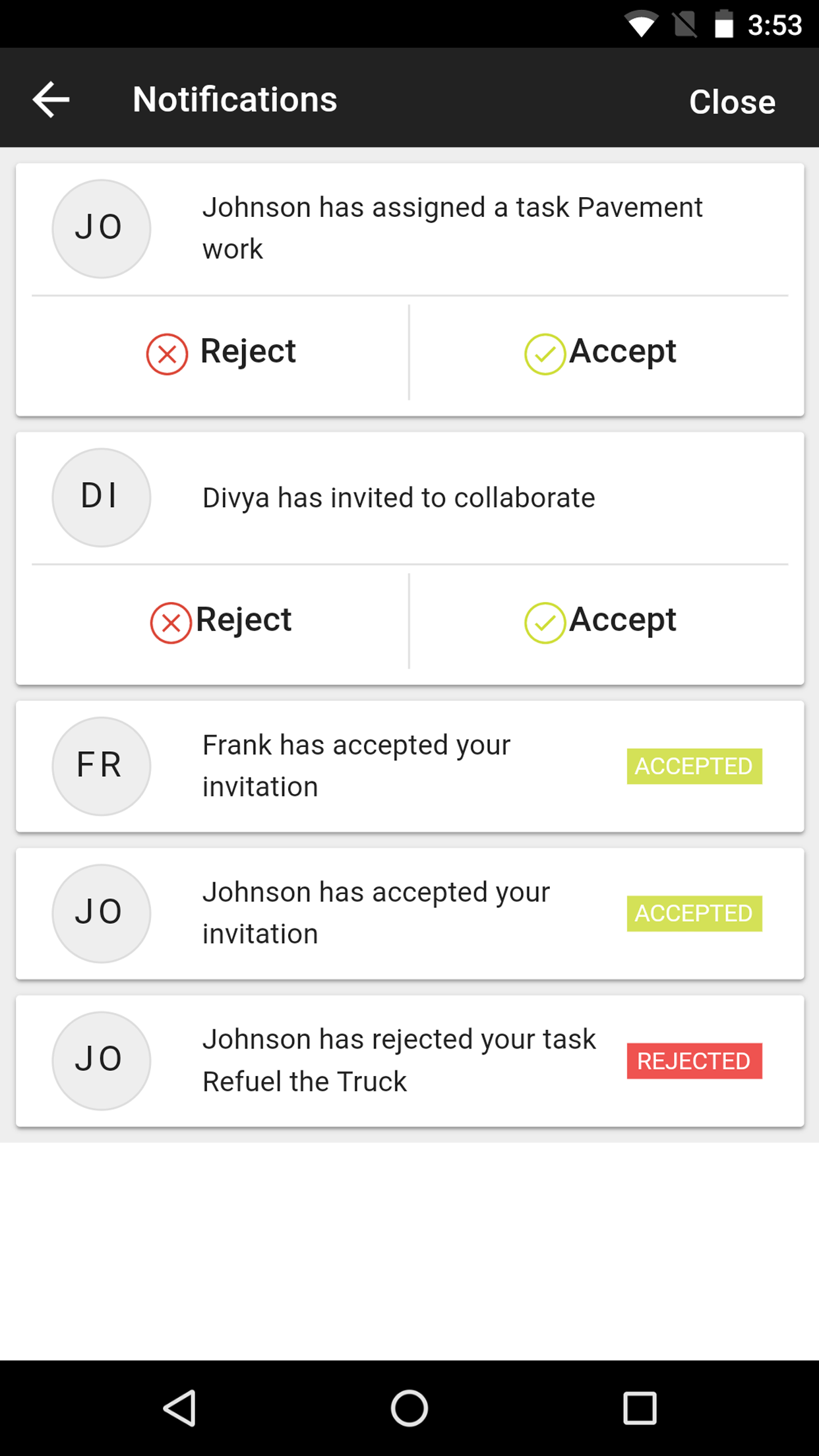Click ACCEPTED badge on Johnson's invitation notification
819x1456 pixels.
point(694,913)
